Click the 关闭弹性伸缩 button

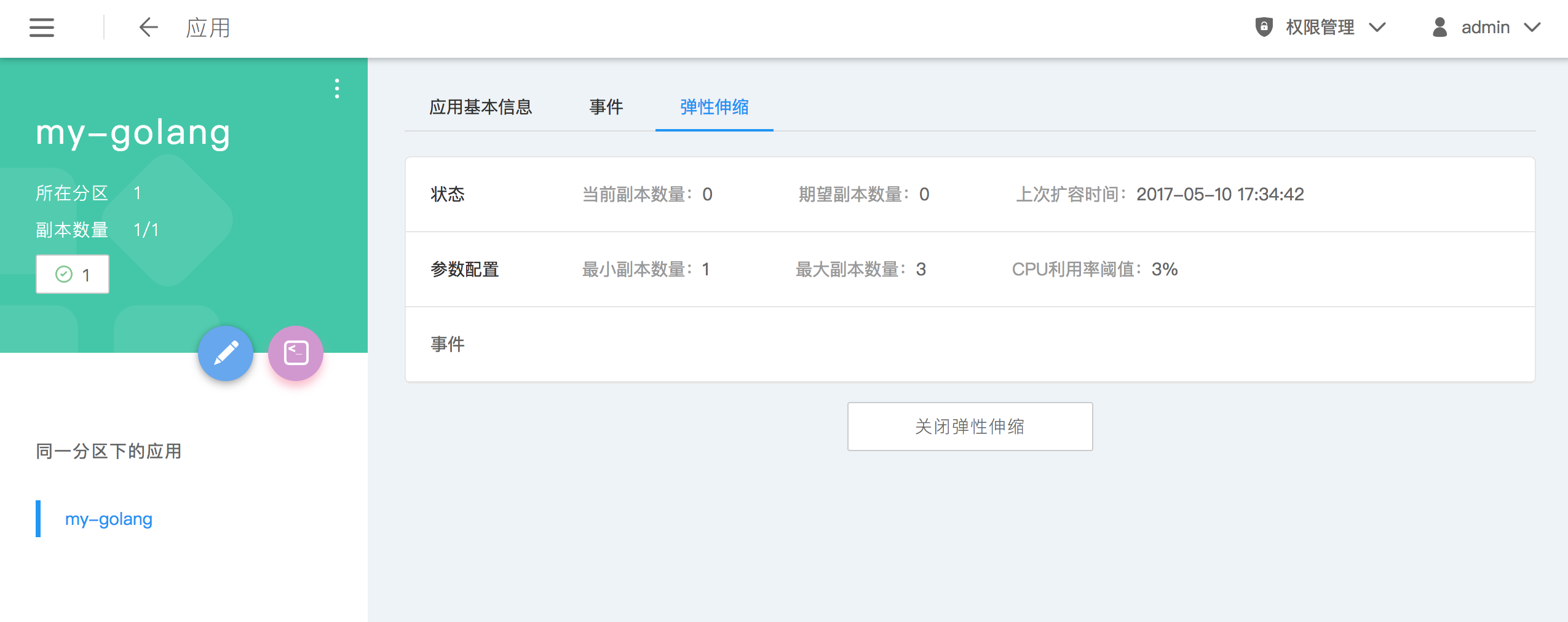point(970,427)
